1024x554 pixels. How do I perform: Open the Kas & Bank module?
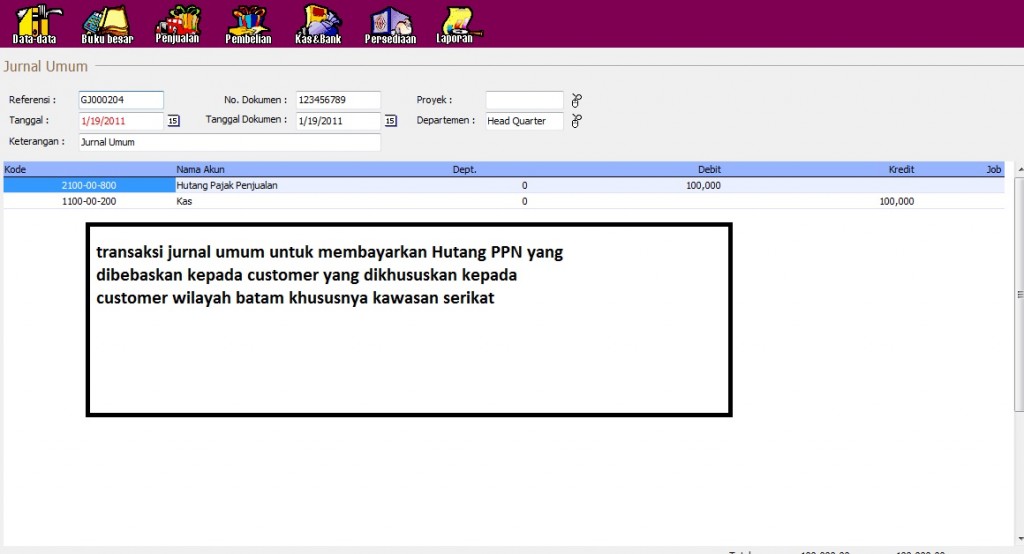[321, 24]
